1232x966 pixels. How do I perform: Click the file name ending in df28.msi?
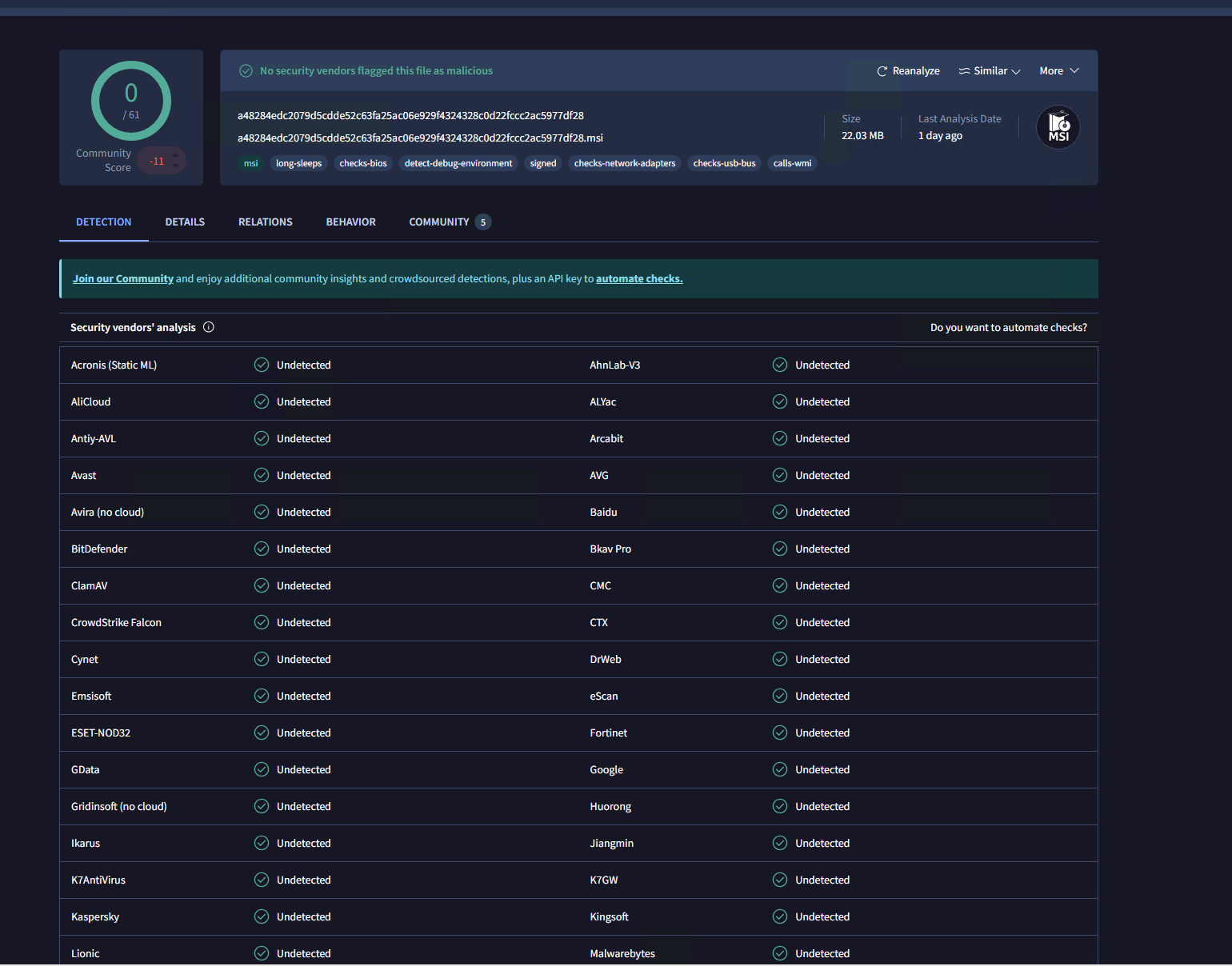tap(420, 138)
